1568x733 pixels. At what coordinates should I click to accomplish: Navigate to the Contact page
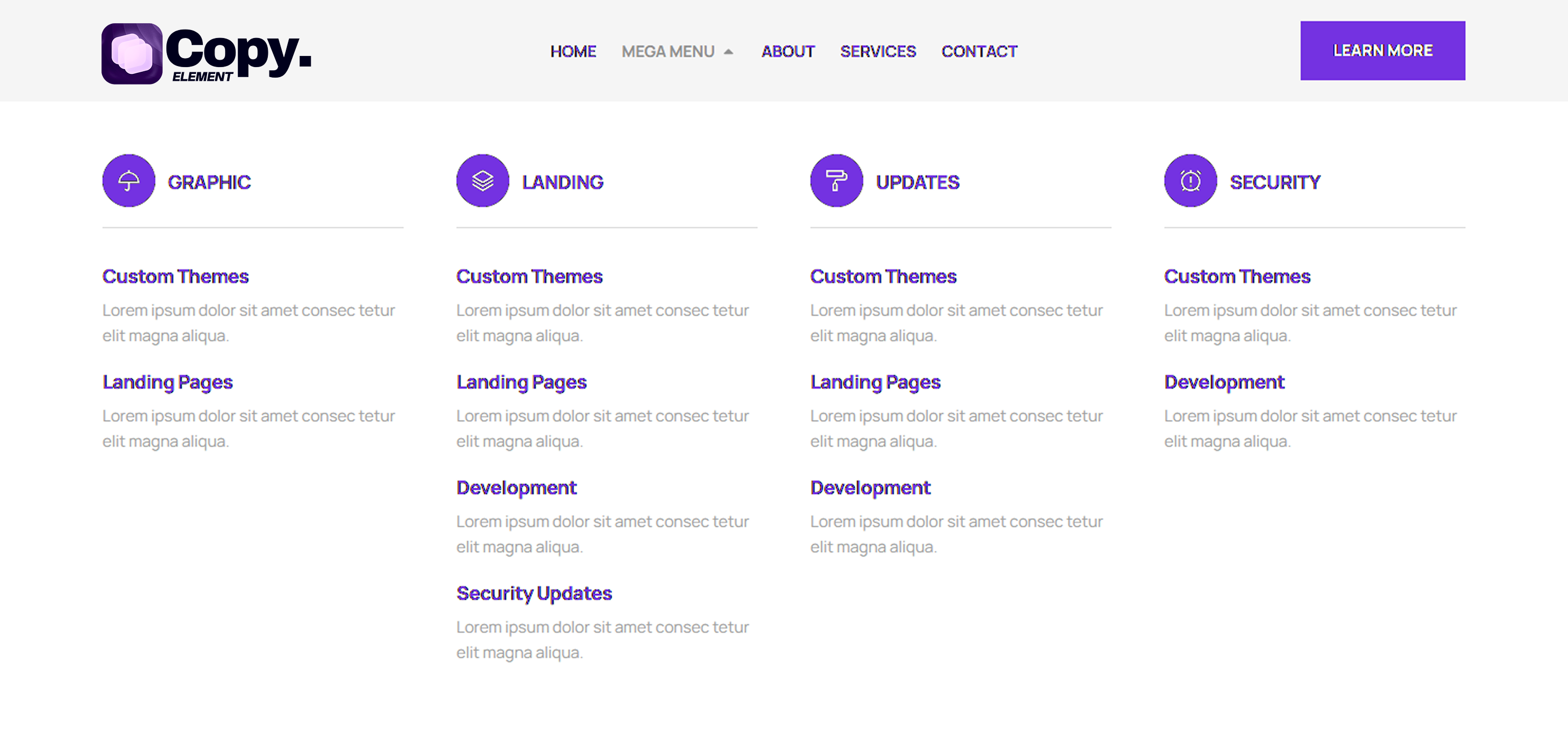tap(979, 52)
